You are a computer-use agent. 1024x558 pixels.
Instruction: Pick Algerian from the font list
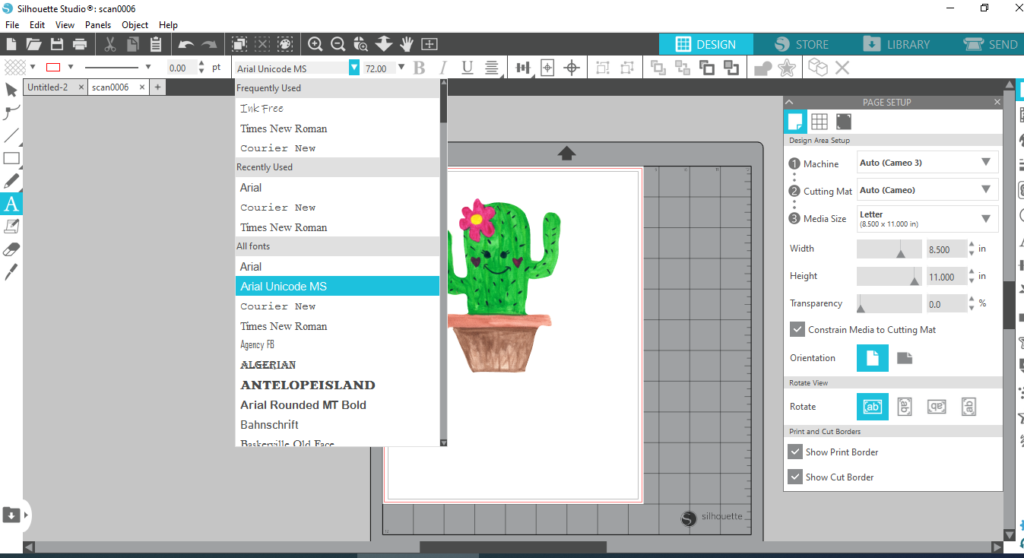pos(268,365)
